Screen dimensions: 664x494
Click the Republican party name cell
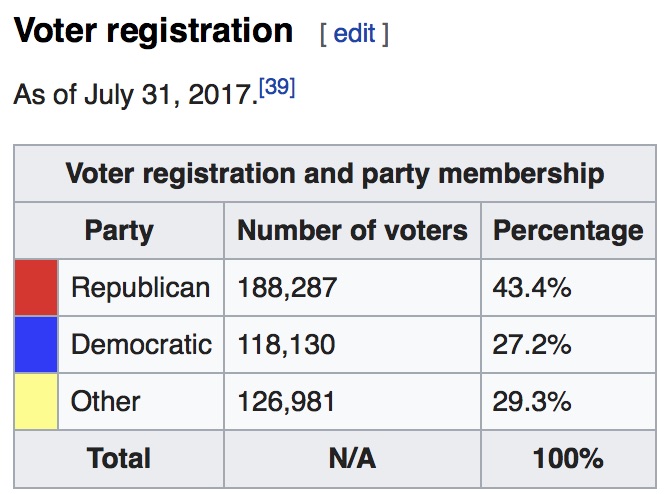tap(140, 288)
